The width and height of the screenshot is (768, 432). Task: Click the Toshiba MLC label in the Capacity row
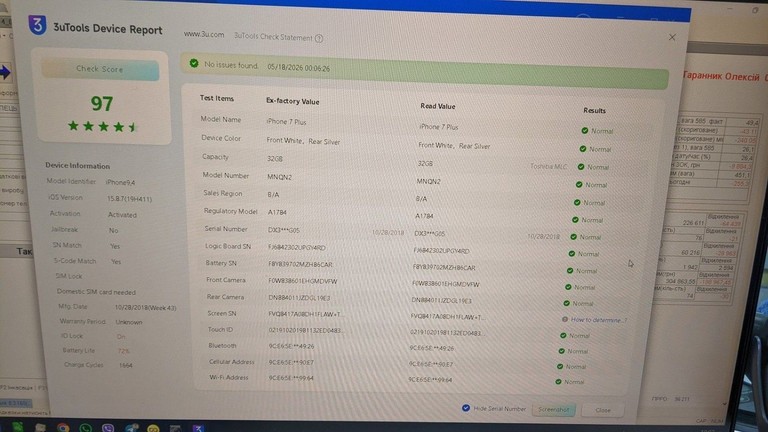click(548, 167)
